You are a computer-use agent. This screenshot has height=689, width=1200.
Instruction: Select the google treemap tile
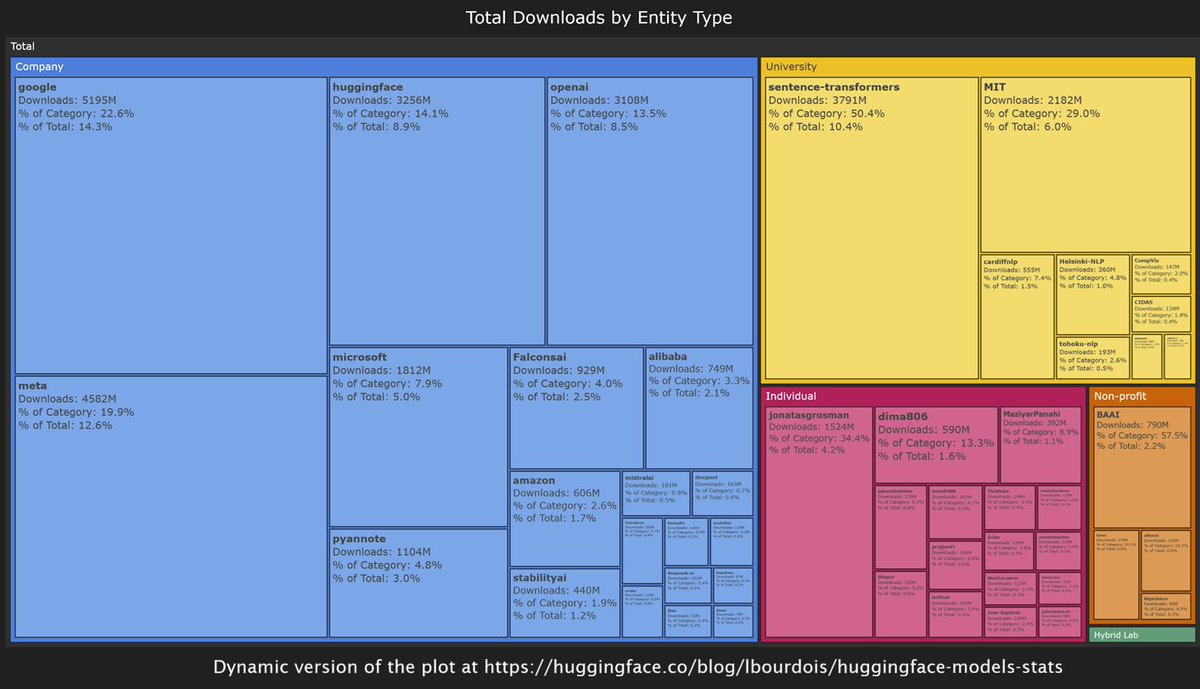(171, 225)
